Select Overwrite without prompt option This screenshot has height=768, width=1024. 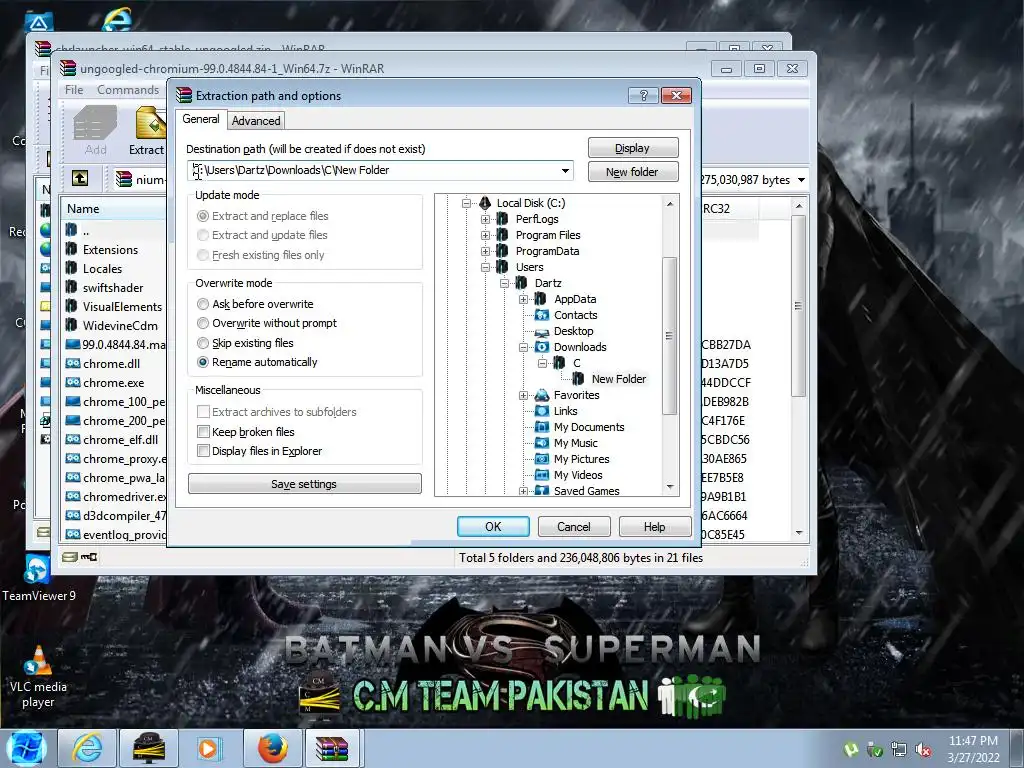pos(203,323)
